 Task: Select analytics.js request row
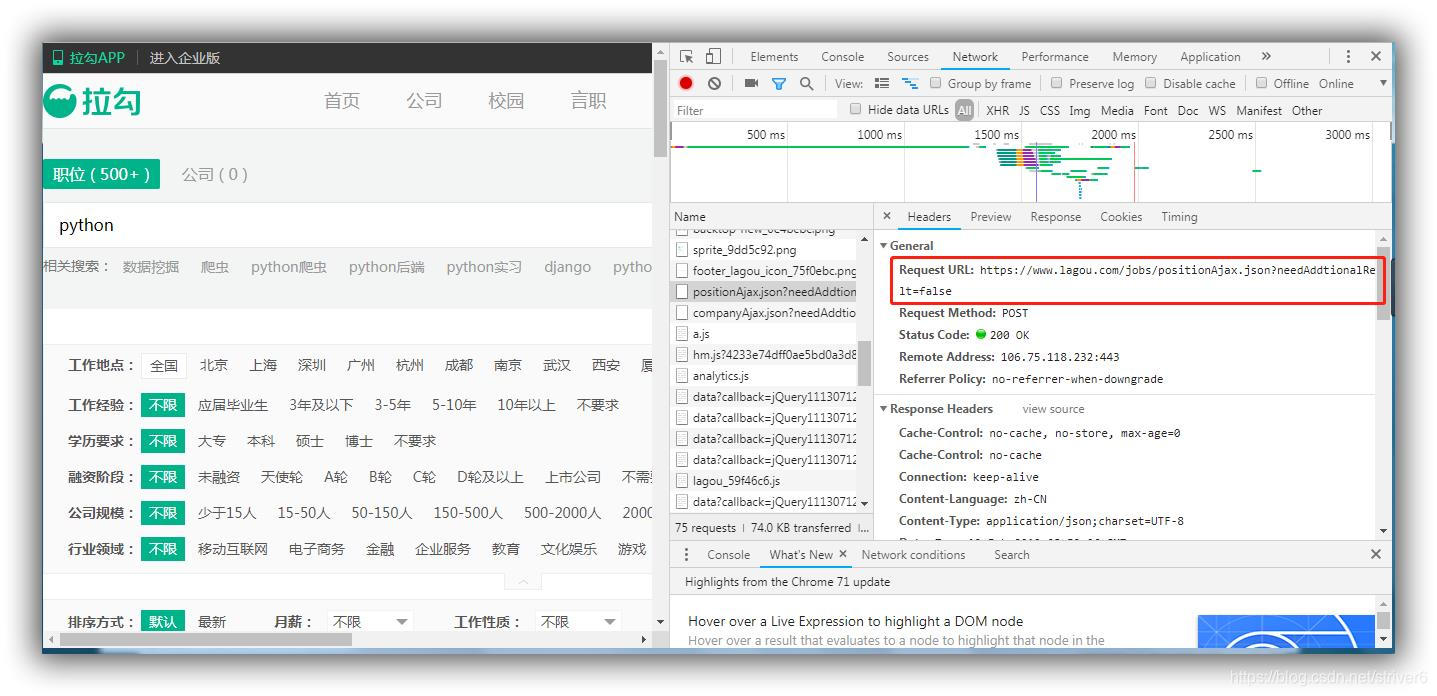766,376
